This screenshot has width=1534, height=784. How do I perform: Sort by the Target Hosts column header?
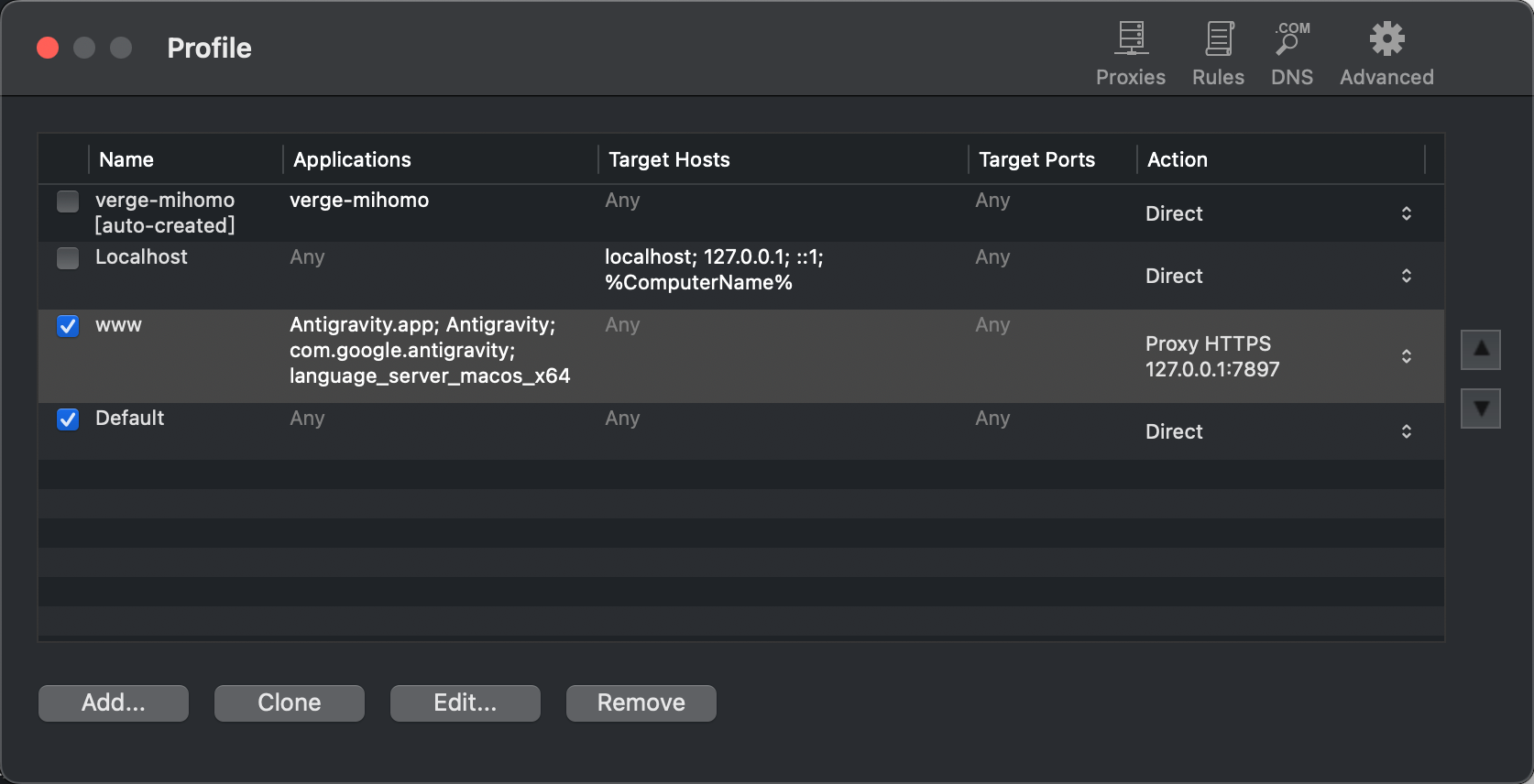pyautogui.click(x=669, y=159)
